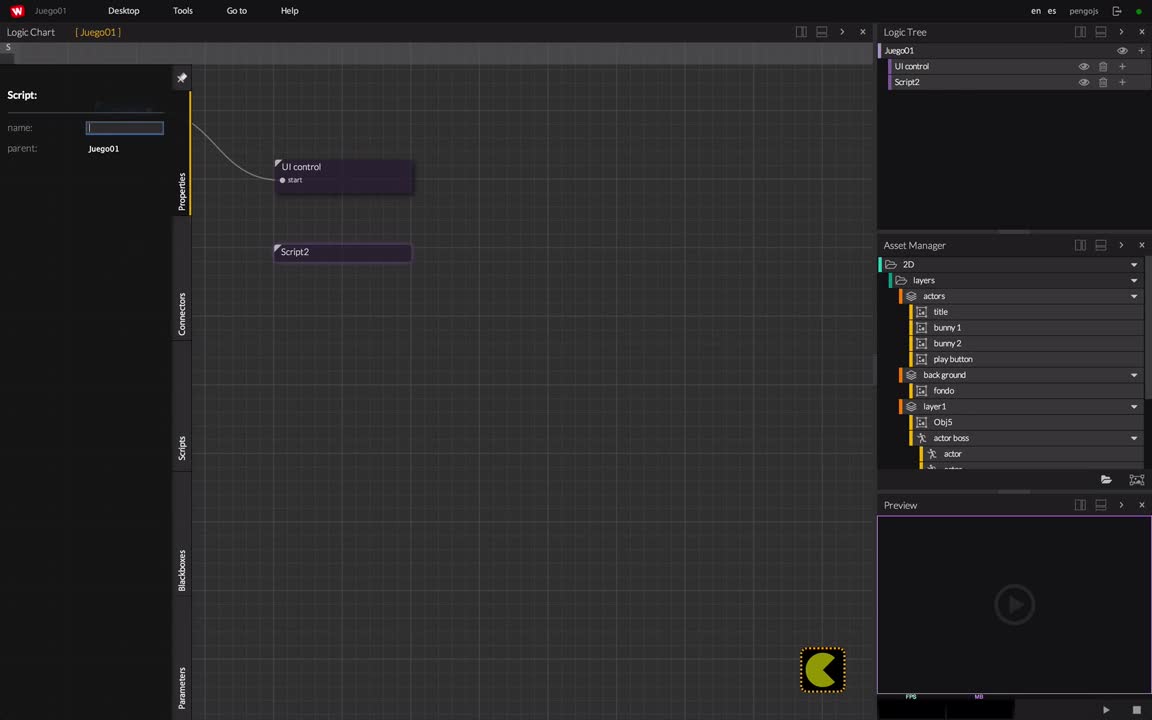The height and width of the screenshot is (720, 1152).
Task: Hide the 'UI control' script with its eye icon
Action: pos(1083,66)
